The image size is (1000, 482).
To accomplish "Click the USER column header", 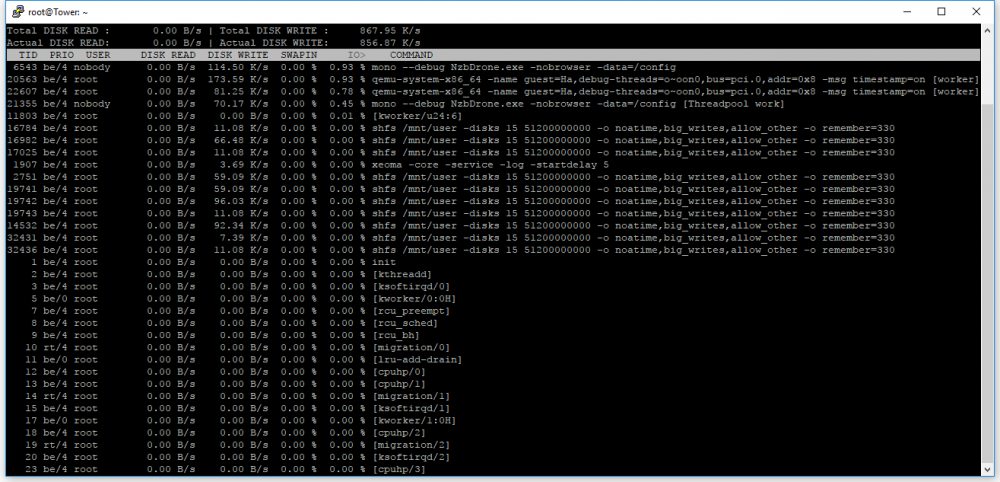I will coord(98,55).
